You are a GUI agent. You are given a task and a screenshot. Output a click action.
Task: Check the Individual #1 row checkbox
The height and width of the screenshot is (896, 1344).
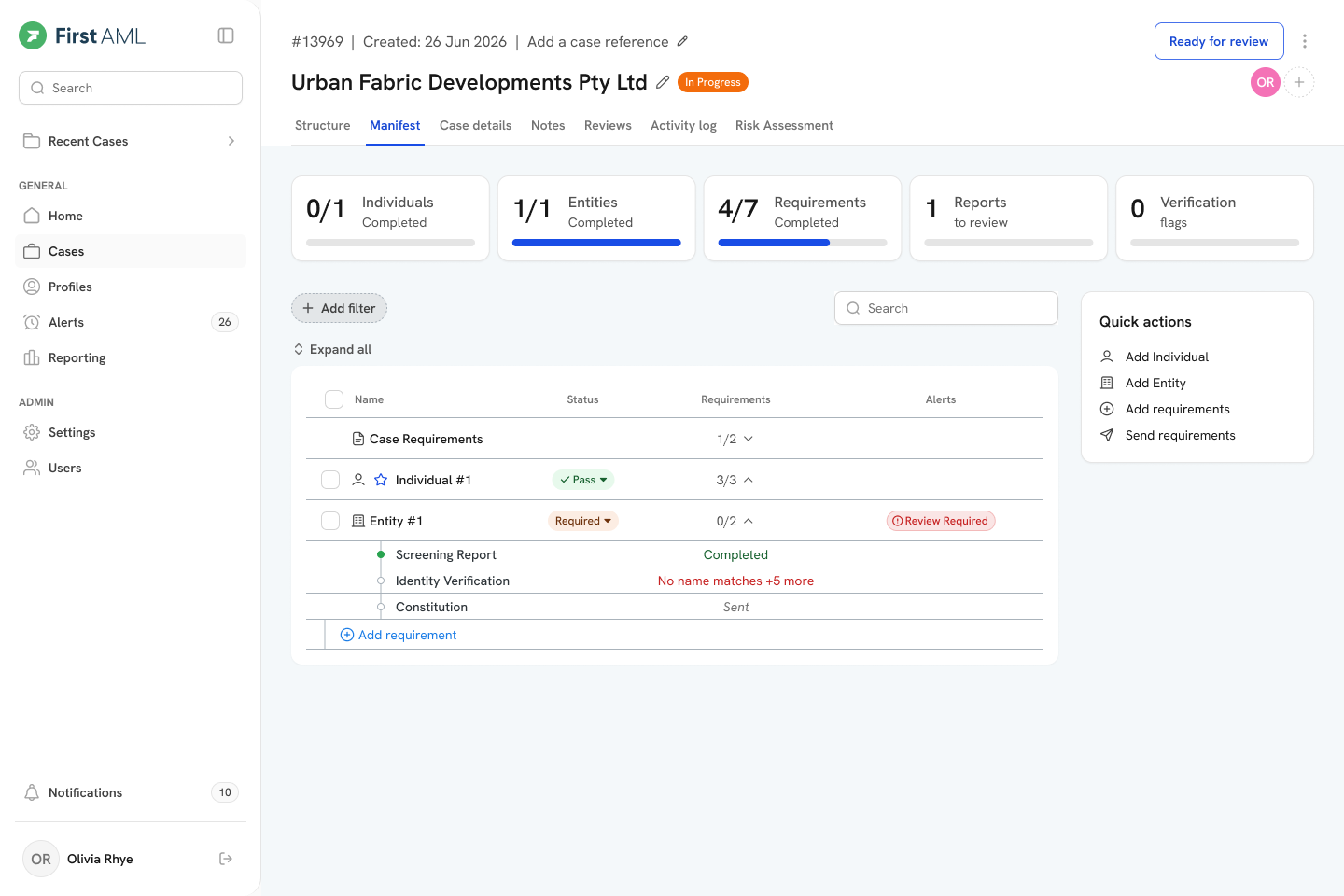330,480
